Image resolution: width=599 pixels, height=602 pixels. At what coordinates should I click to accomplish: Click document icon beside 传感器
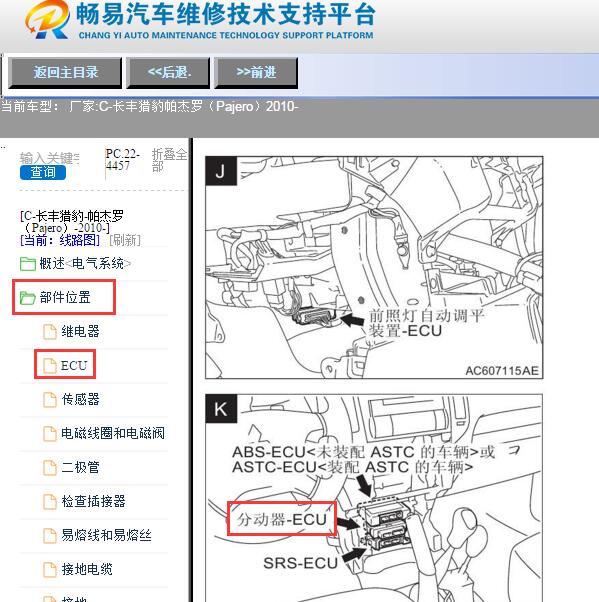[50, 400]
